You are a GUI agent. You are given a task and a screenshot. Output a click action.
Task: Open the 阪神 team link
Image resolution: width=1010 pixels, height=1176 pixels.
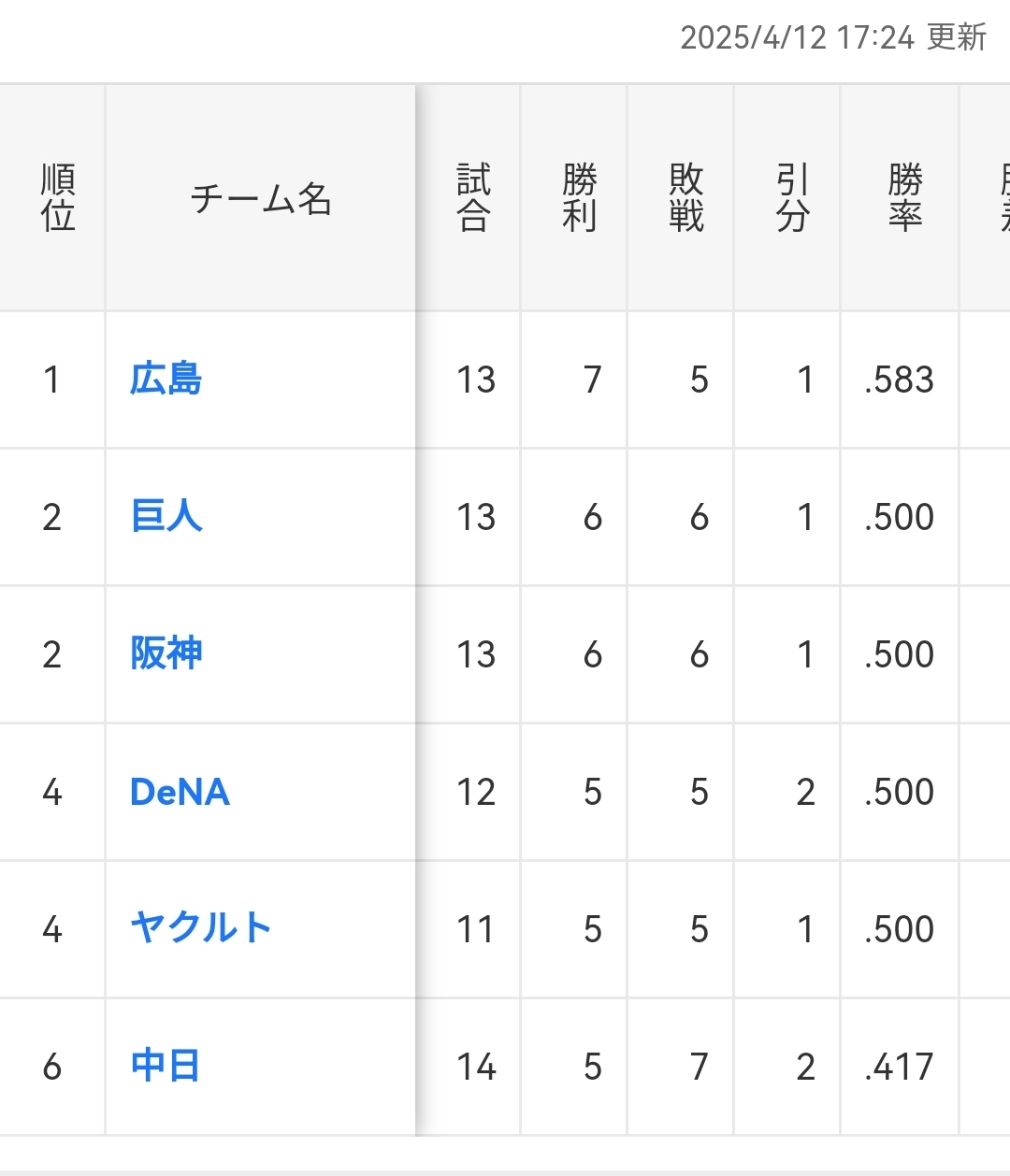[166, 654]
